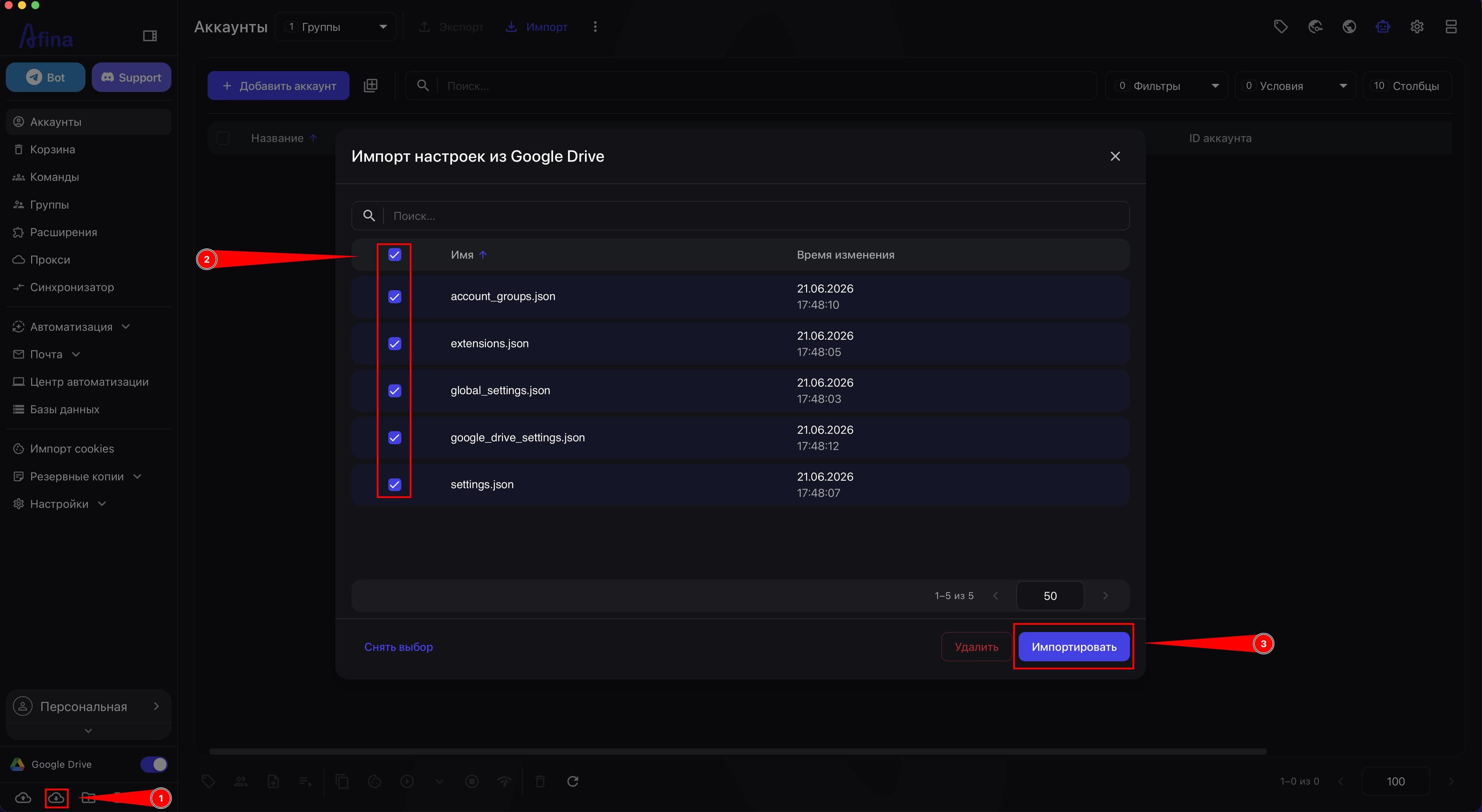Viewport: 1482px width, 812px height.
Task: Open the Группы dropdown in header
Action: 335,27
